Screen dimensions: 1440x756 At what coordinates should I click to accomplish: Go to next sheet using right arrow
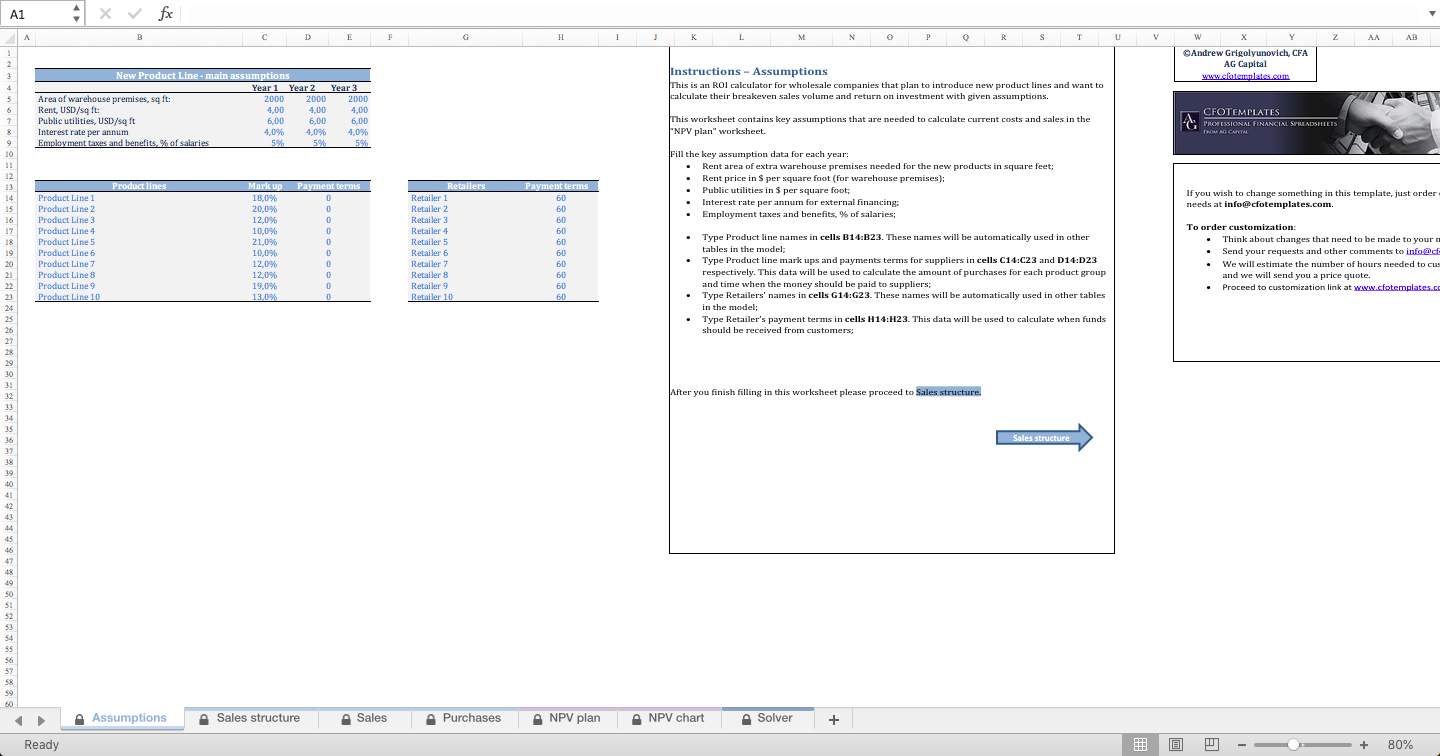coord(41,719)
